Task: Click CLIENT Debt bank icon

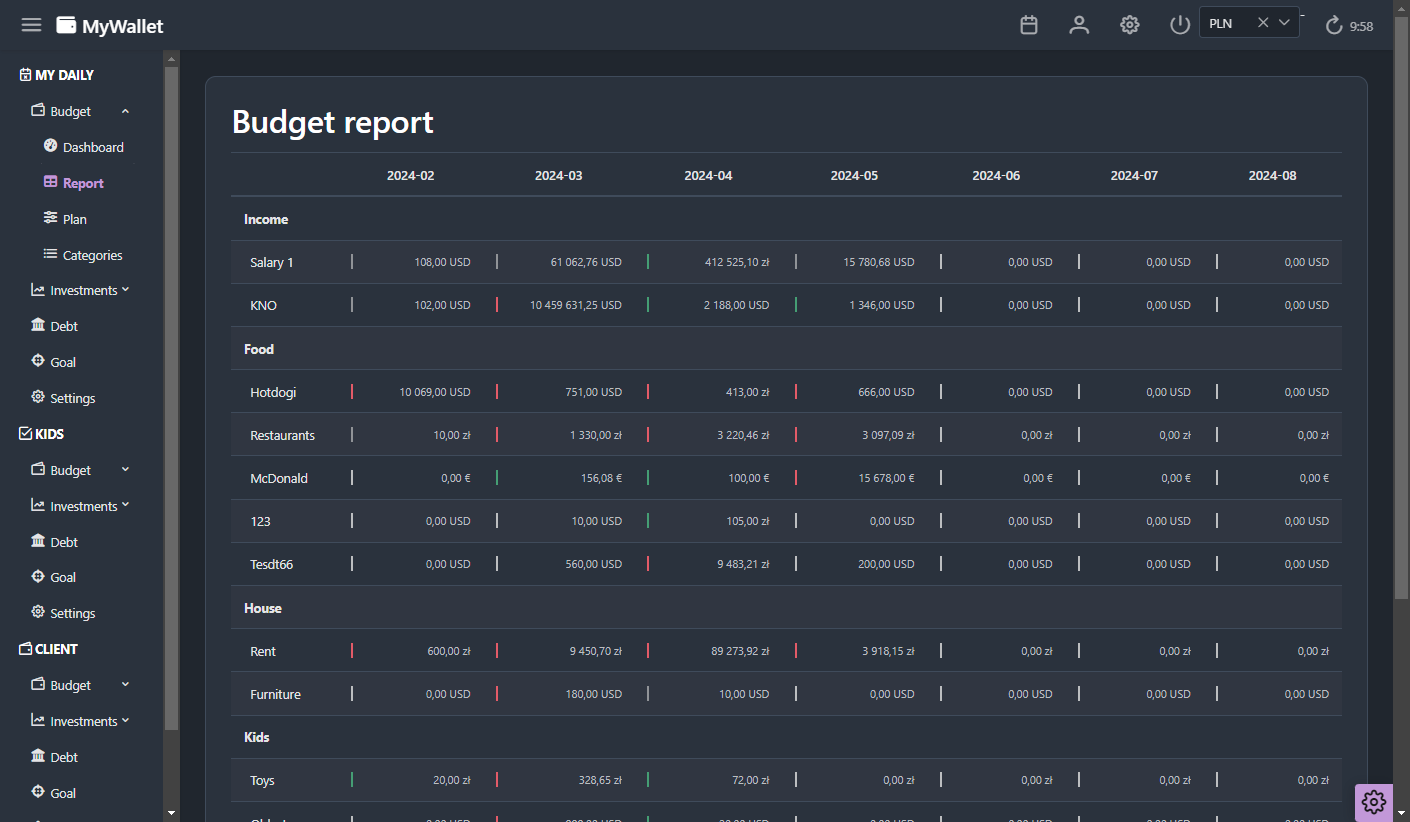Action: coord(38,756)
